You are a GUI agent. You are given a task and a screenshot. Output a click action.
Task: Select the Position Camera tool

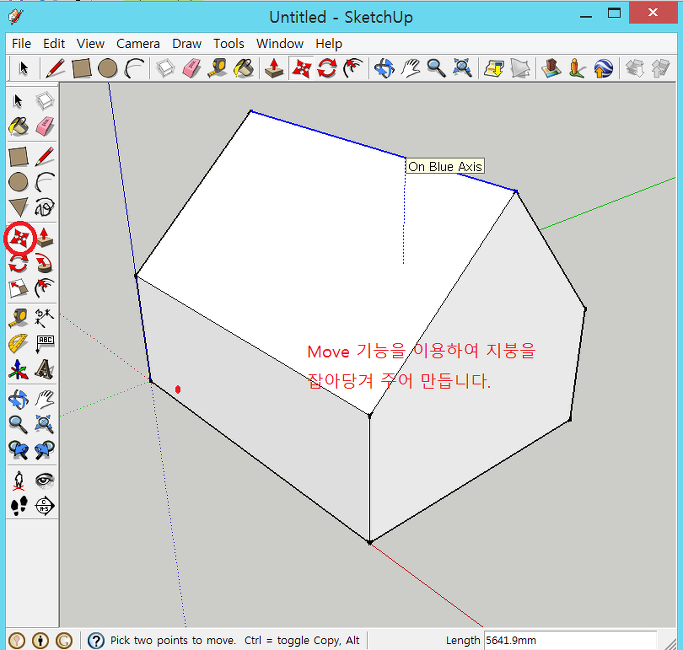click(18, 481)
